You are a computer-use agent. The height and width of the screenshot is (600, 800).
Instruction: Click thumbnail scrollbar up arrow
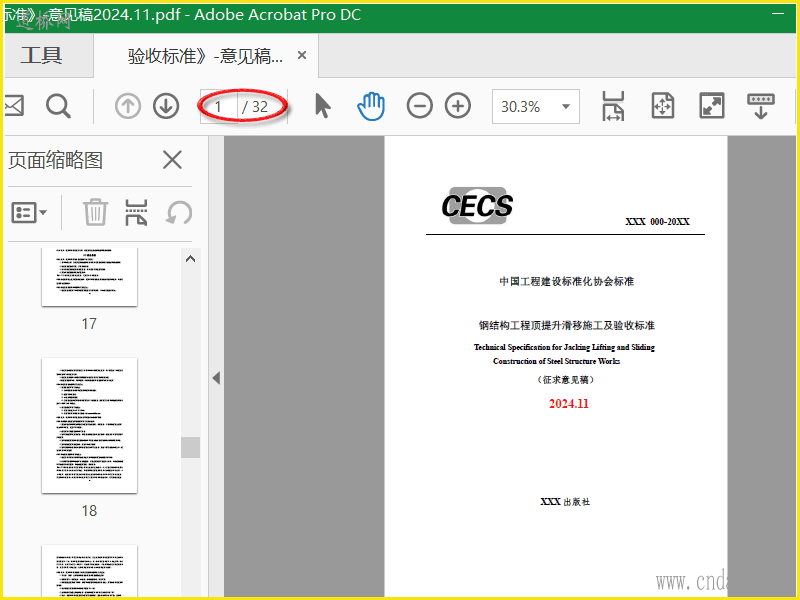pyautogui.click(x=190, y=259)
